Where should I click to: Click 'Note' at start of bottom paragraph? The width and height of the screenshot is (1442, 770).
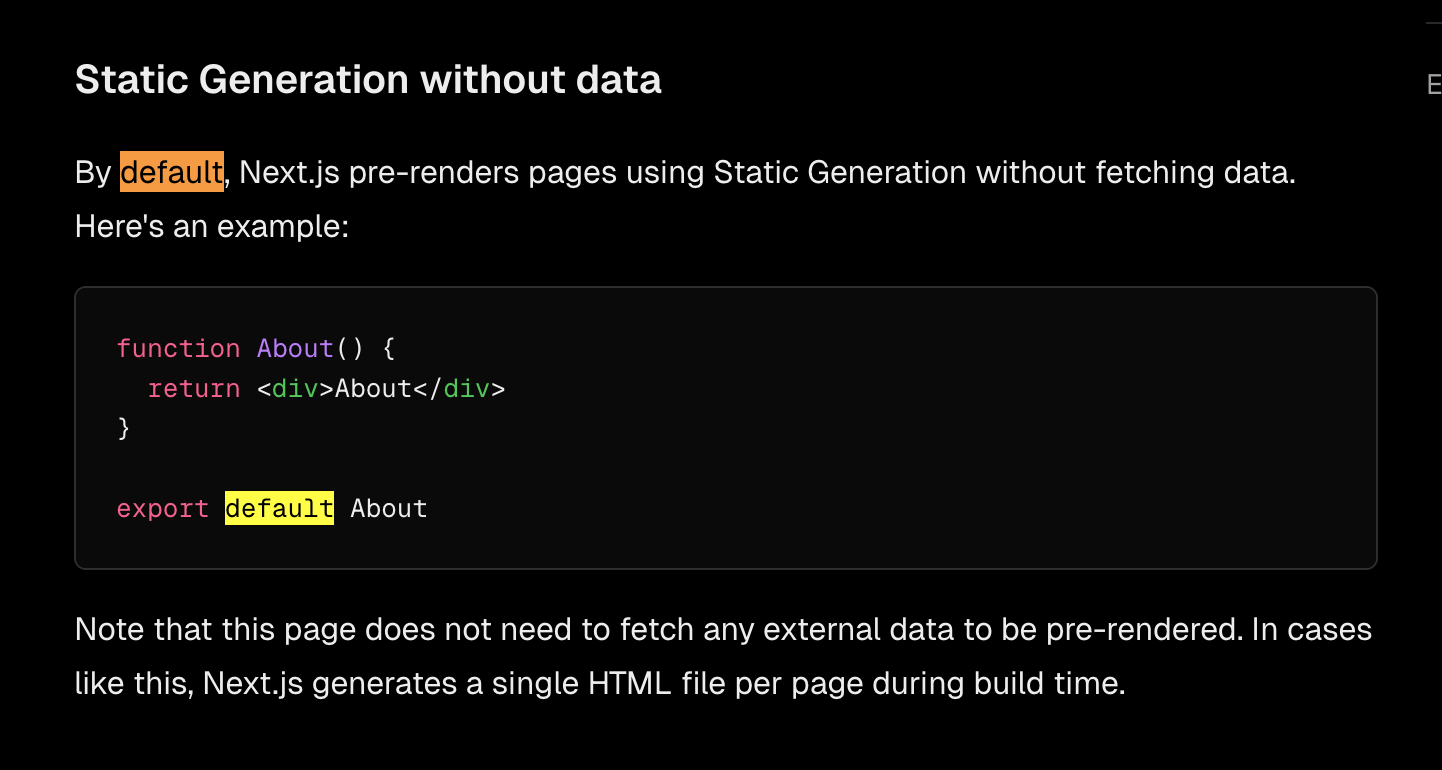[x=109, y=629]
